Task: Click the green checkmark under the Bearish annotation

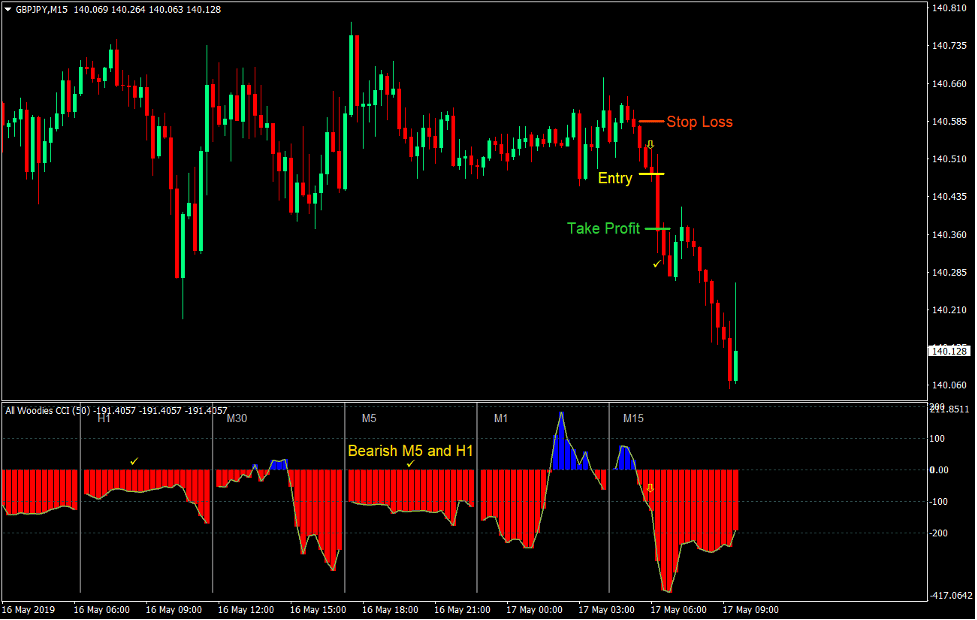Action: tap(412, 465)
